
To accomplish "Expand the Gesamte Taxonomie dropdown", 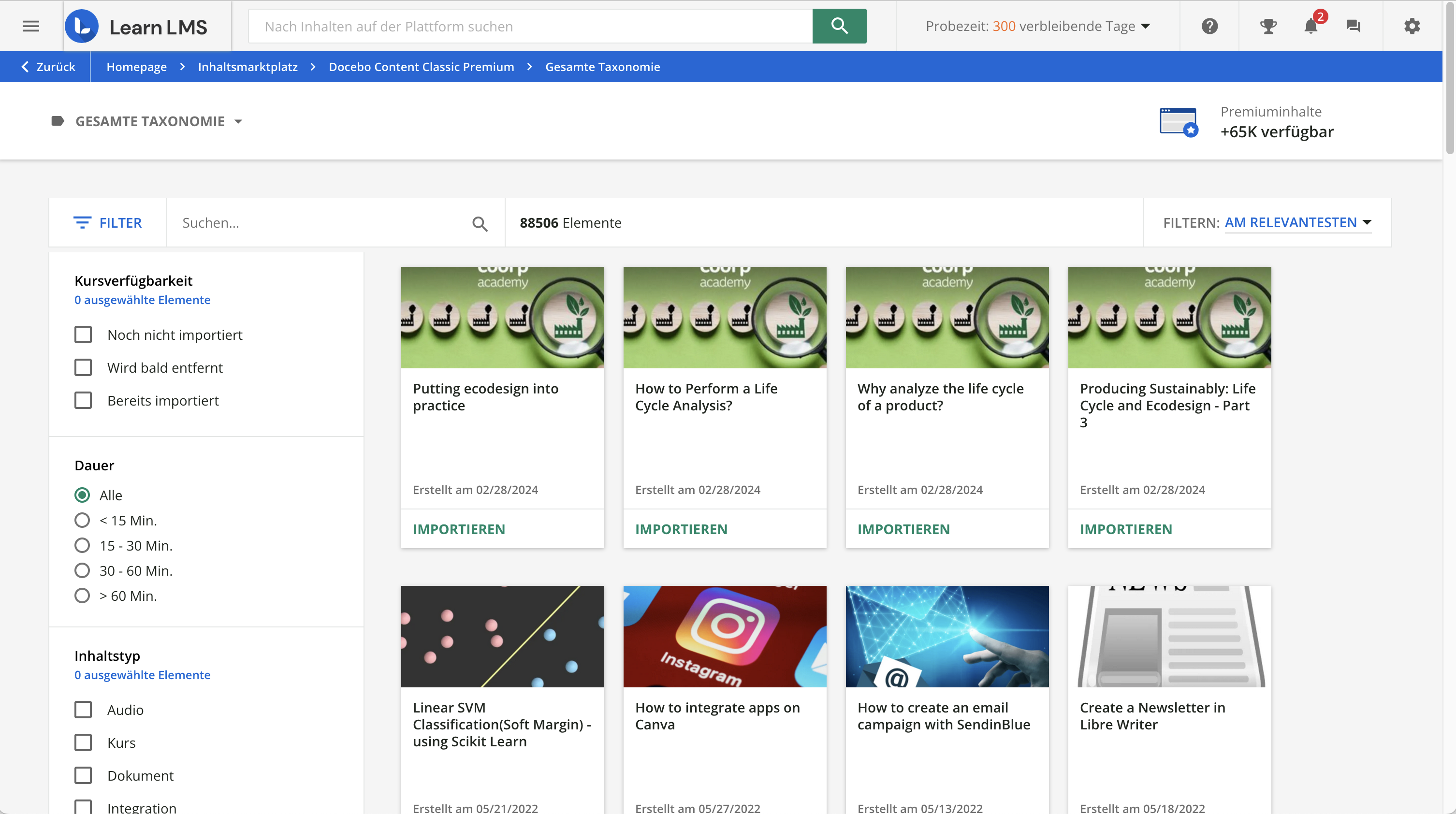I will coord(147,121).
